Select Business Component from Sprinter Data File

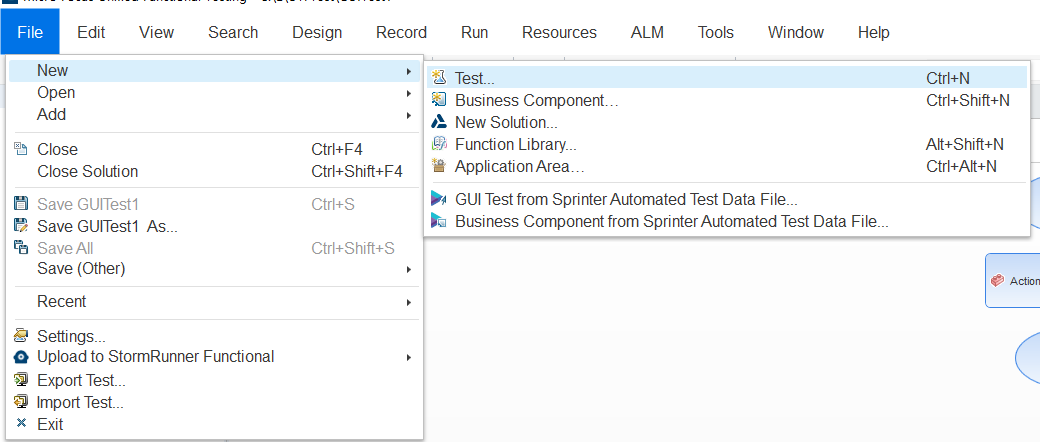[671, 221]
